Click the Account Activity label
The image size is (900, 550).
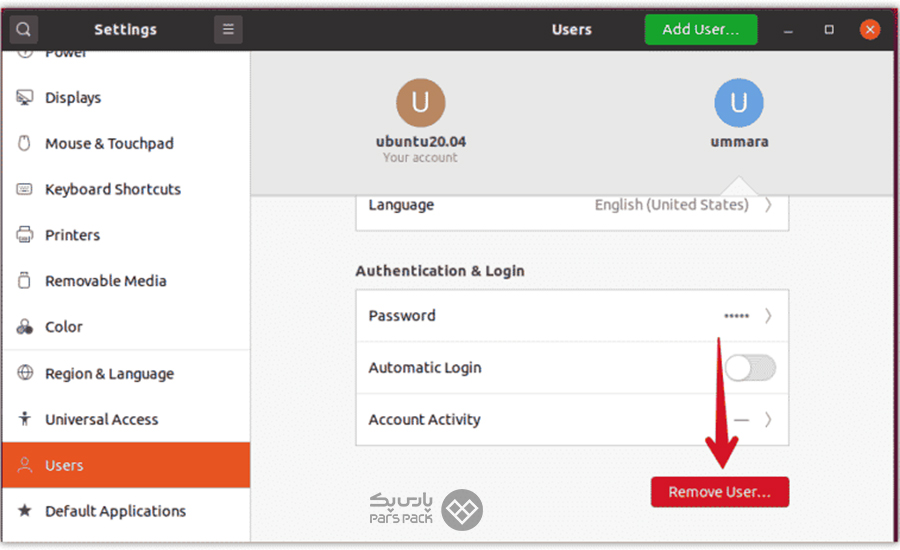[x=424, y=420]
